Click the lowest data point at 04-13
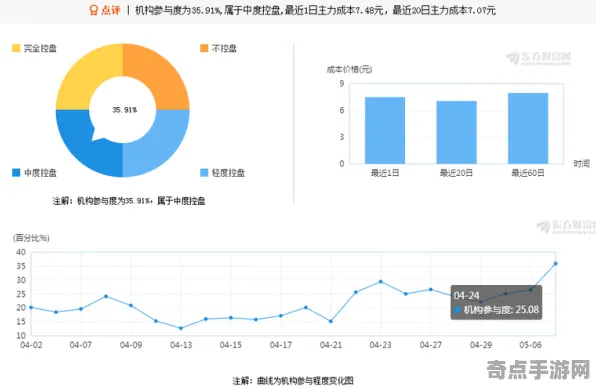 (x=181, y=328)
